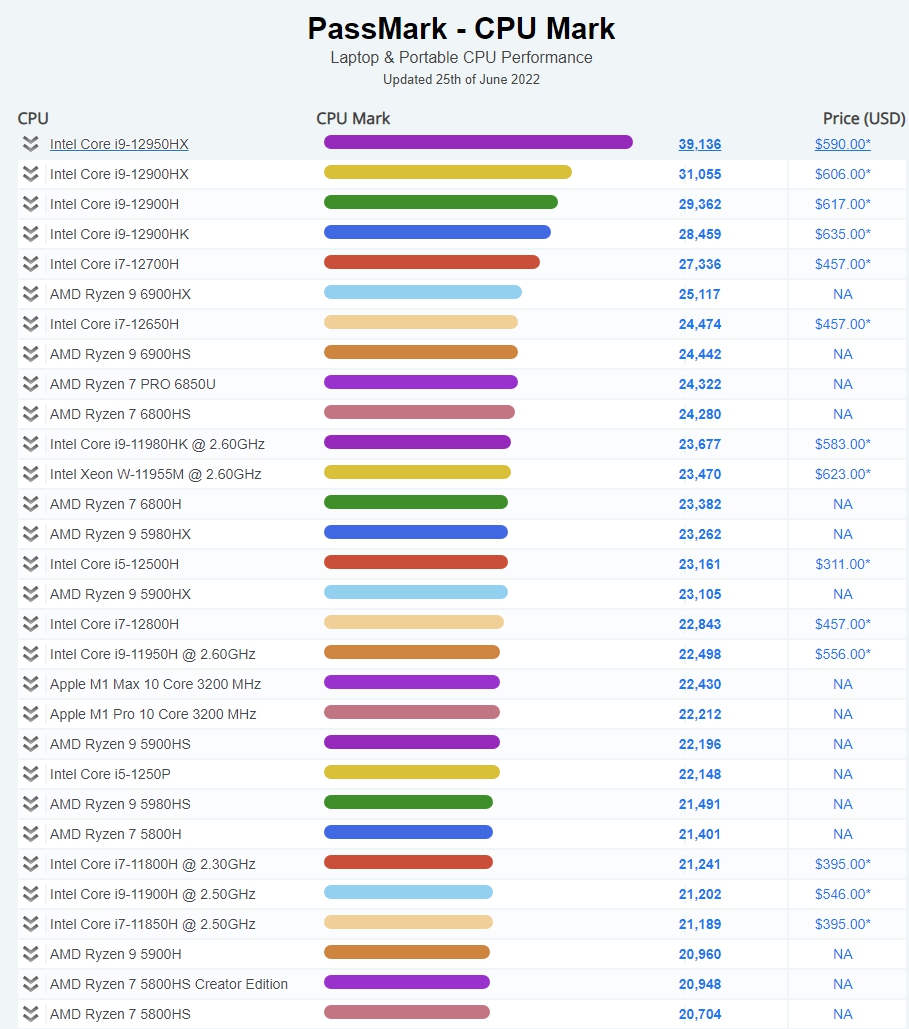Open AMD Ryzen 9 5980HS link
Screen dimensions: 909x1029
click(x=120, y=805)
